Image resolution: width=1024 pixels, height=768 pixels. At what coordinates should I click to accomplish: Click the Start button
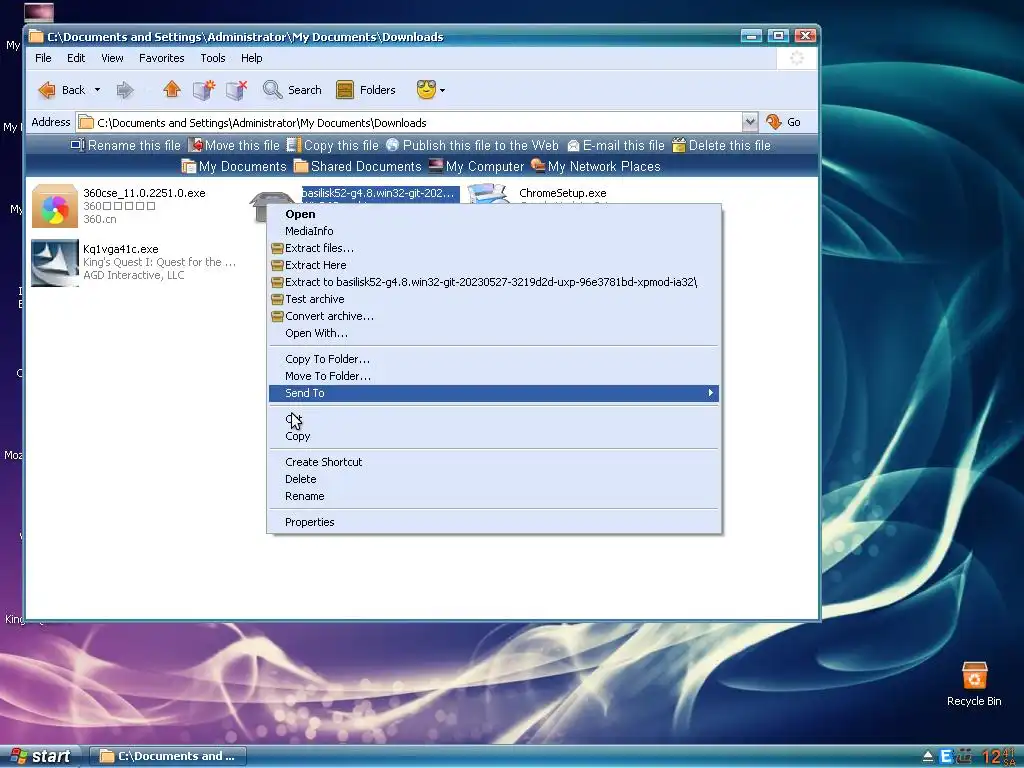(x=40, y=756)
